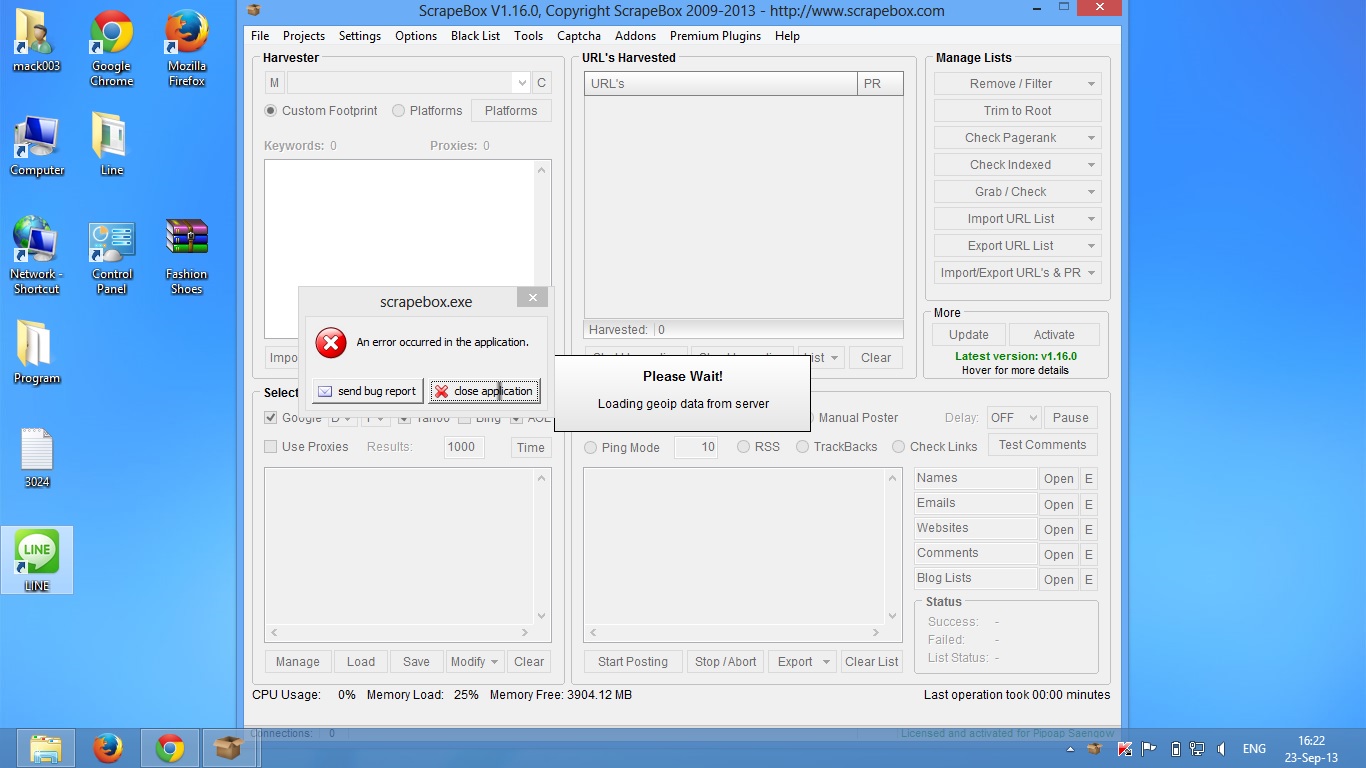Open the volume speaker tray icon

[x=1222, y=749]
